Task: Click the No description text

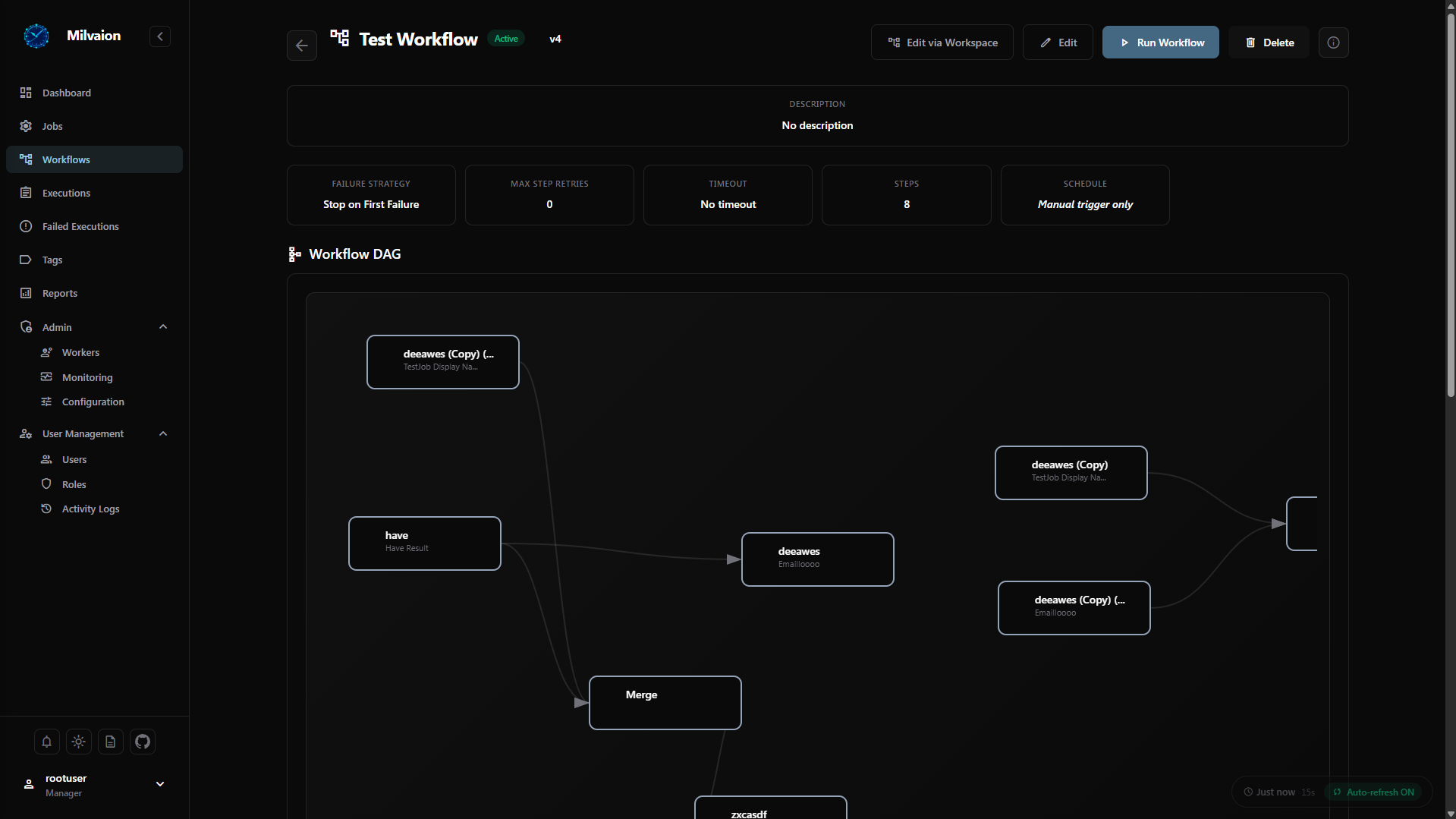Action: 817,125
